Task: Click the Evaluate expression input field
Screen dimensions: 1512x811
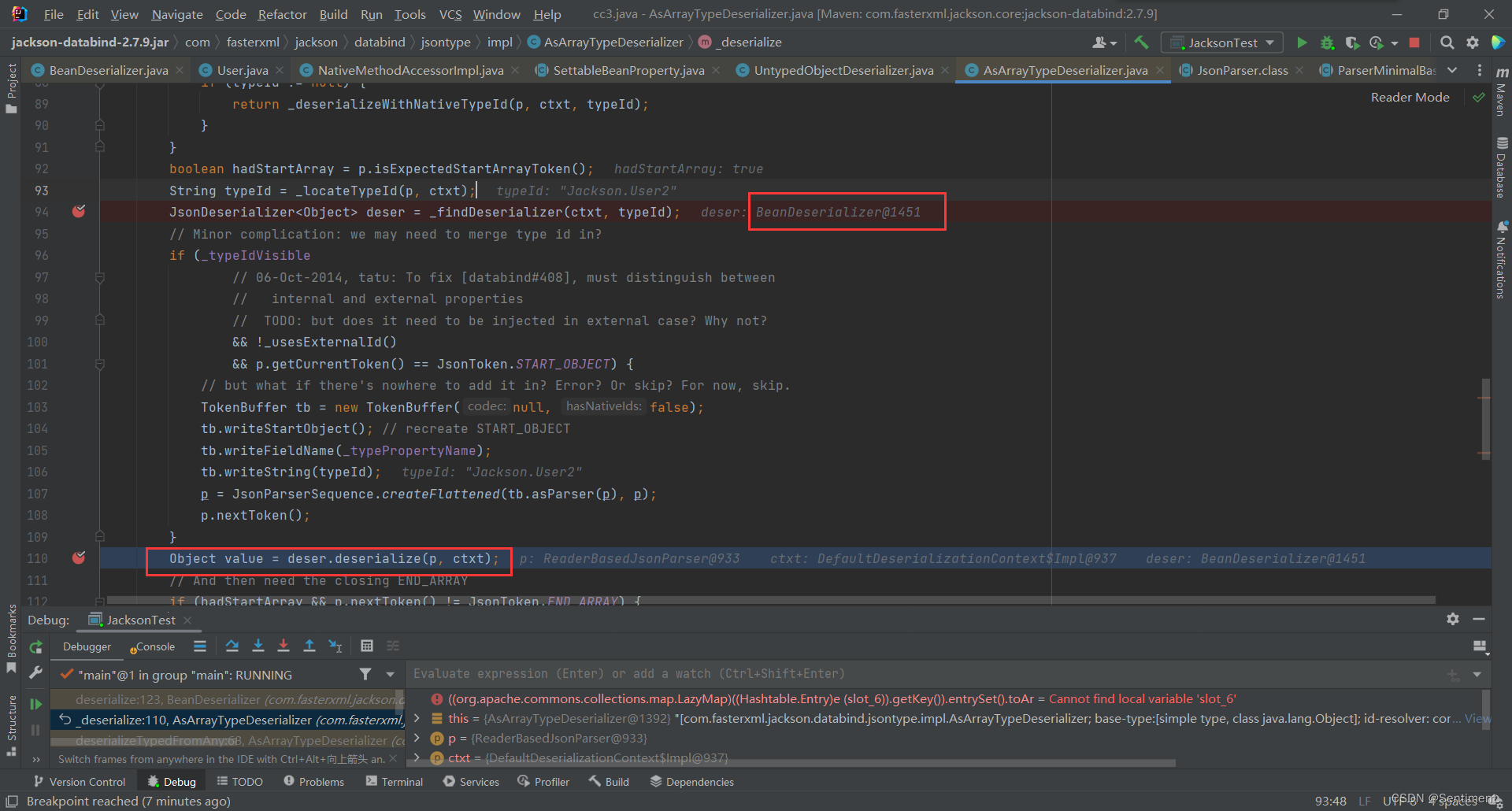Action: tap(925, 674)
